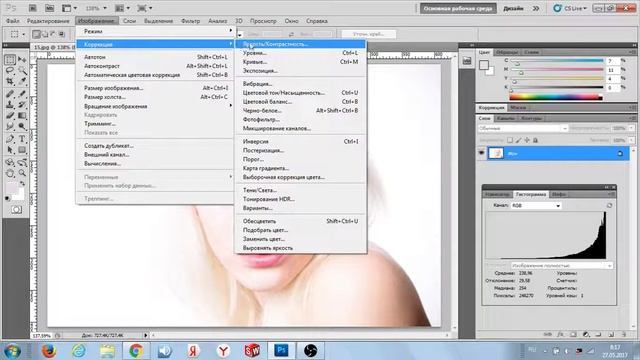The image size is (640, 360).
Task: Click the Magenta M slider handle
Action: (521, 73)
